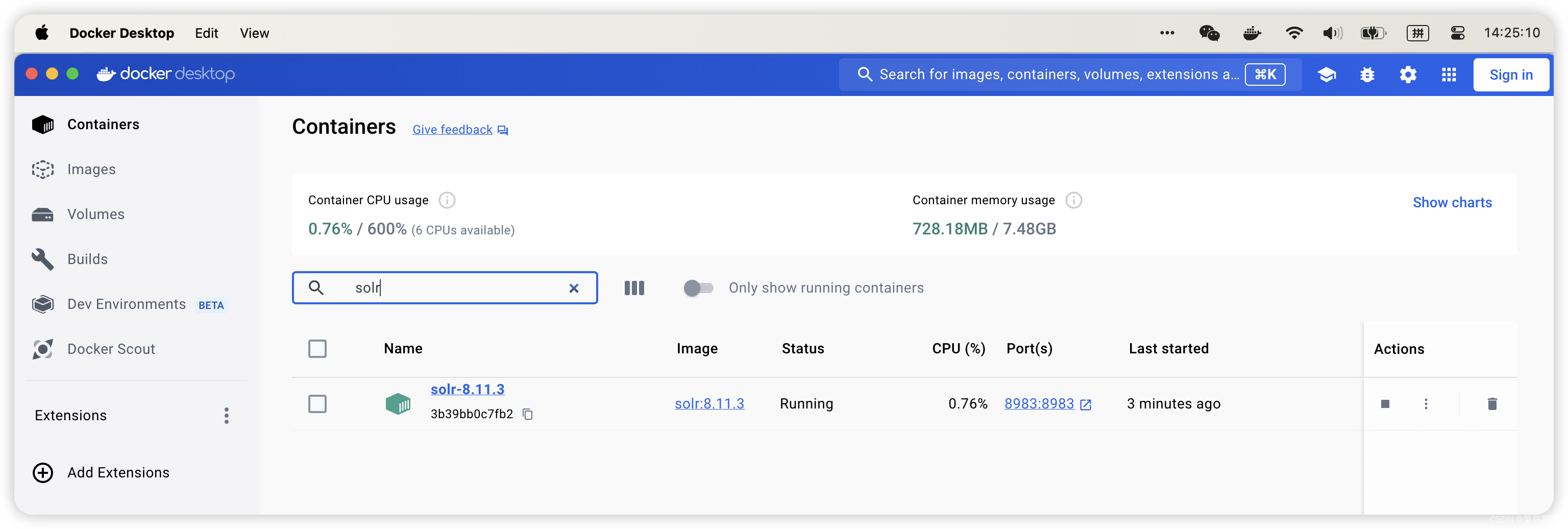Click the 'Running' status text
The width and height of the screenshot is (1568, 529).
(x=806, y=404)
